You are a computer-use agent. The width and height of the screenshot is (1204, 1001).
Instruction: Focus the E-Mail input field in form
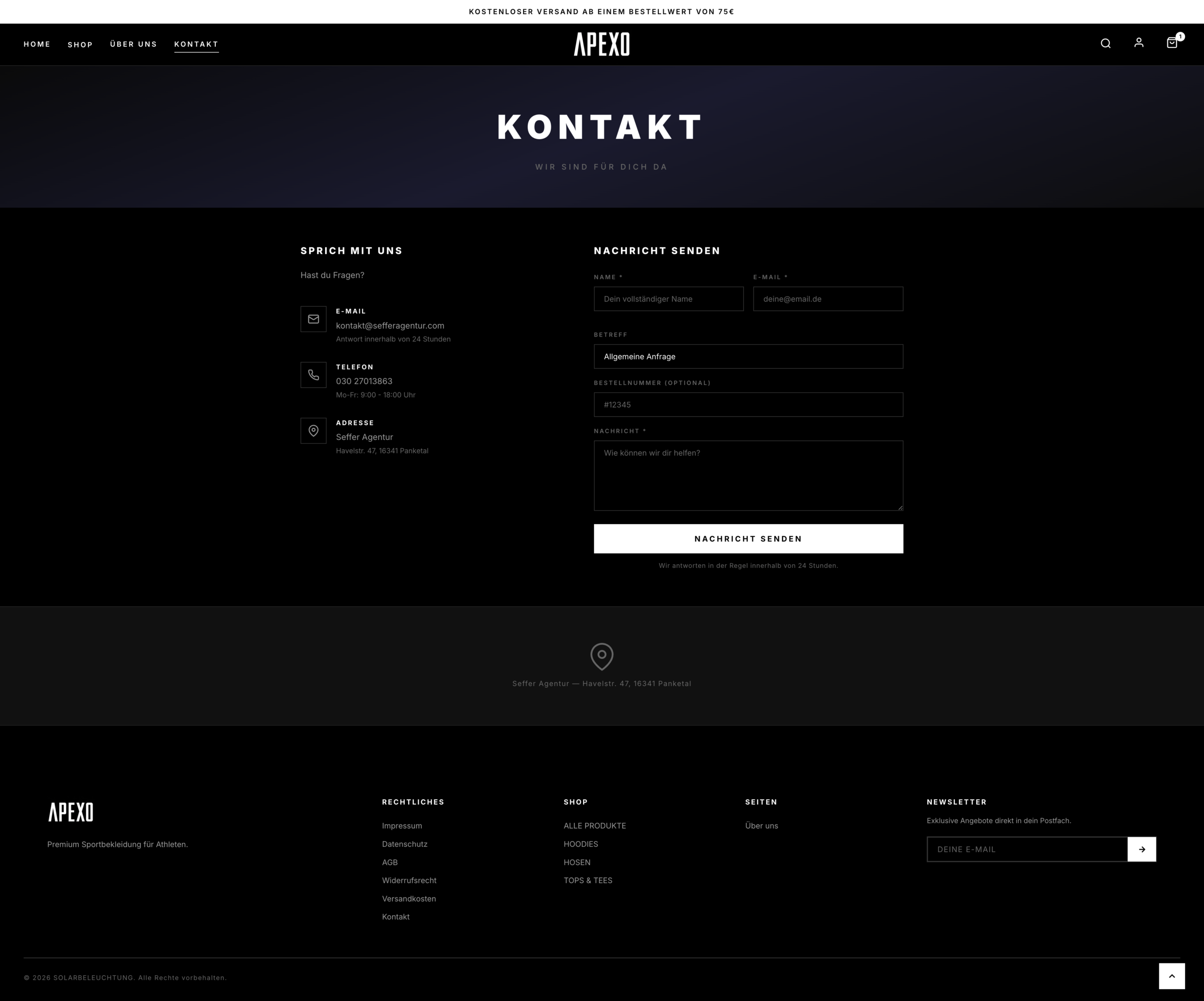point(828,299)
